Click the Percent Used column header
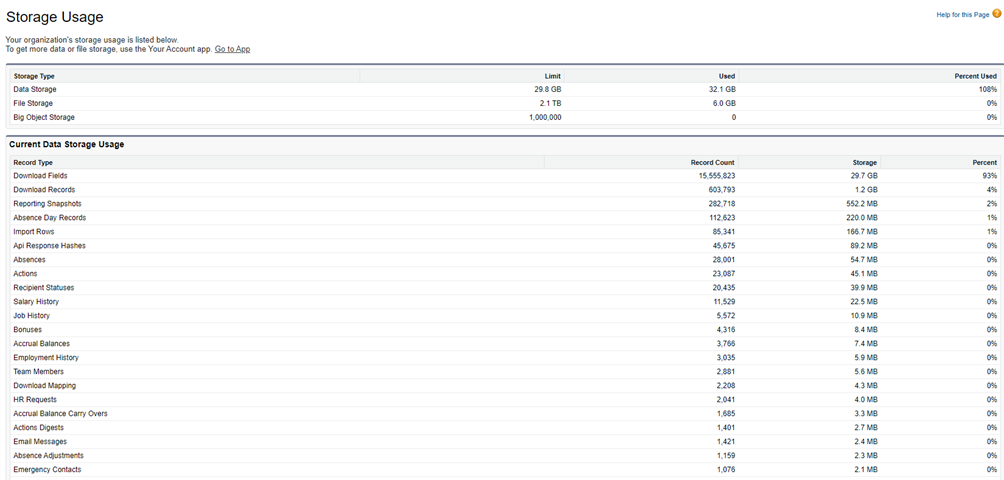1004x480 pixels. pyautogui.click(x=975, y=76)
